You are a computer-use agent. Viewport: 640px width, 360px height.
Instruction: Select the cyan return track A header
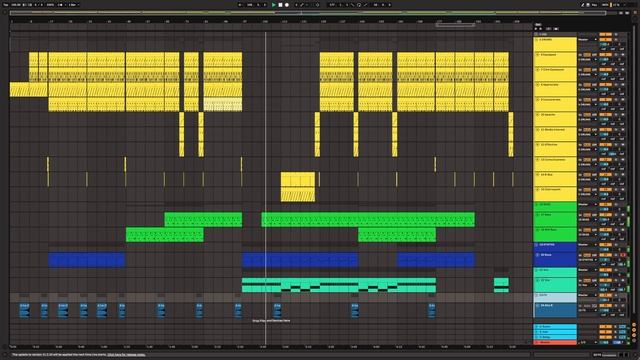point(555,327)
